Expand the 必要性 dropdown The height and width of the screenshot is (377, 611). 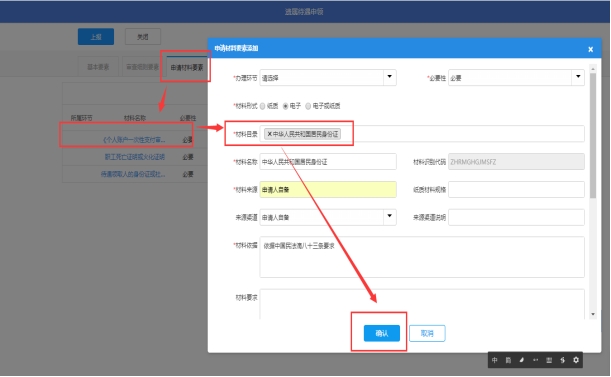coord(516,78)
